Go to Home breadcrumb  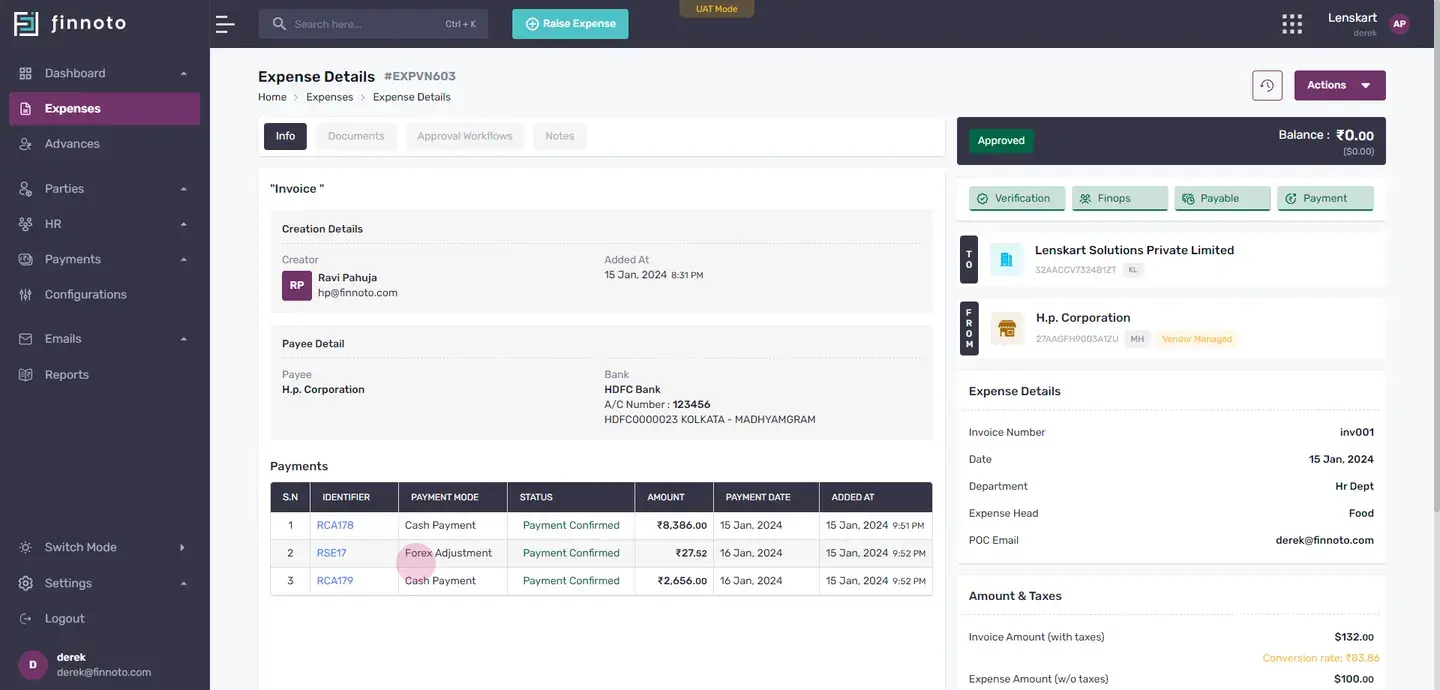click(272, 97)
